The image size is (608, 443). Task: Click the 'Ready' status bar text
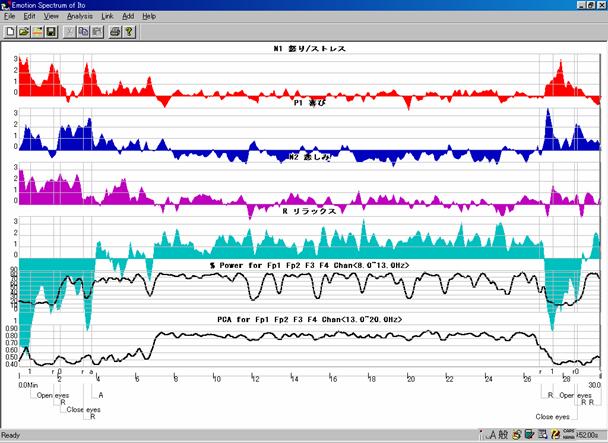point(10,435)
